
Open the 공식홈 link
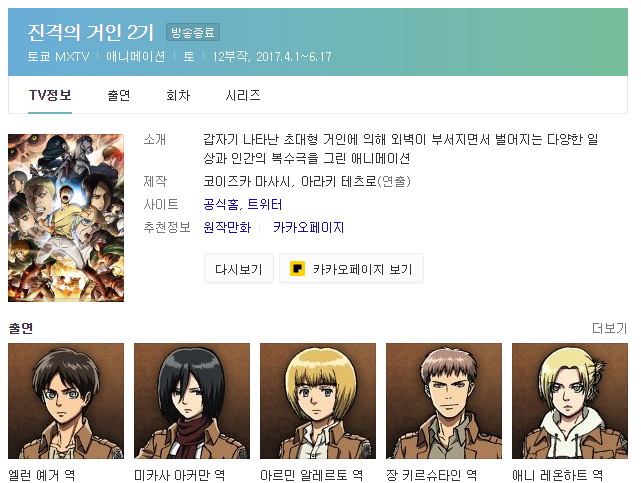click(221, 204)
